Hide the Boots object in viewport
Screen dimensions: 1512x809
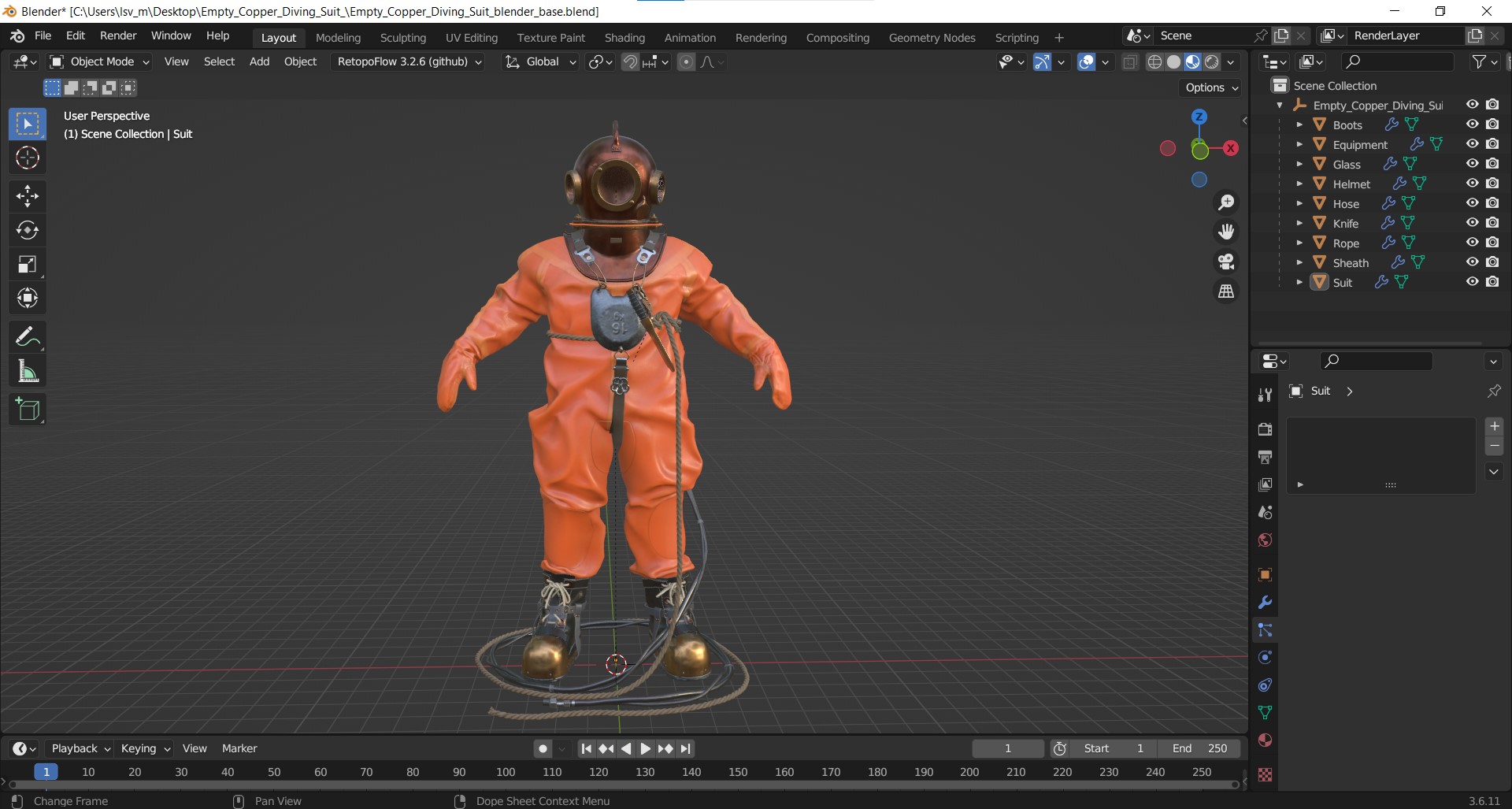coord(1472,124)
